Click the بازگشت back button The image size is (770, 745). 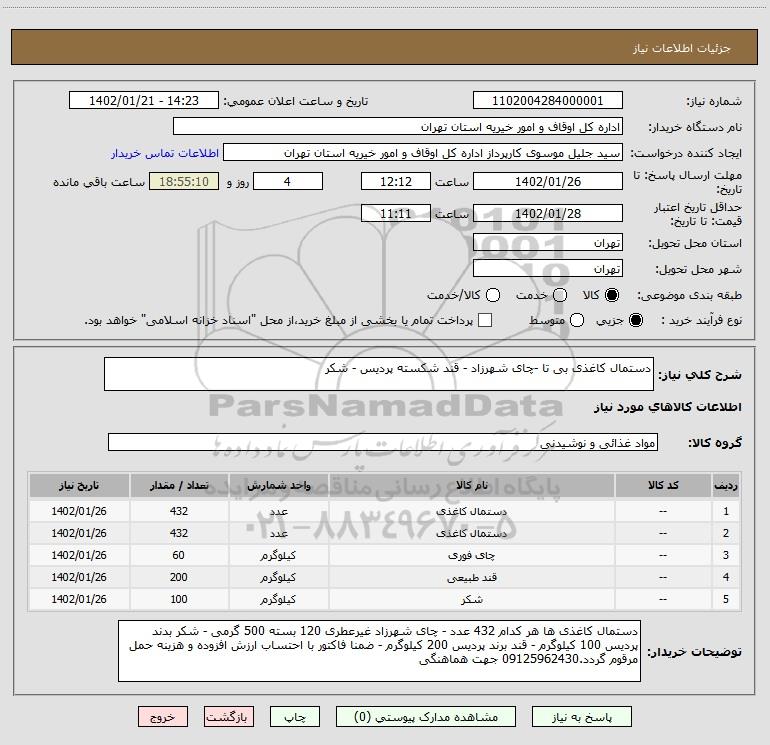[229, 717]
